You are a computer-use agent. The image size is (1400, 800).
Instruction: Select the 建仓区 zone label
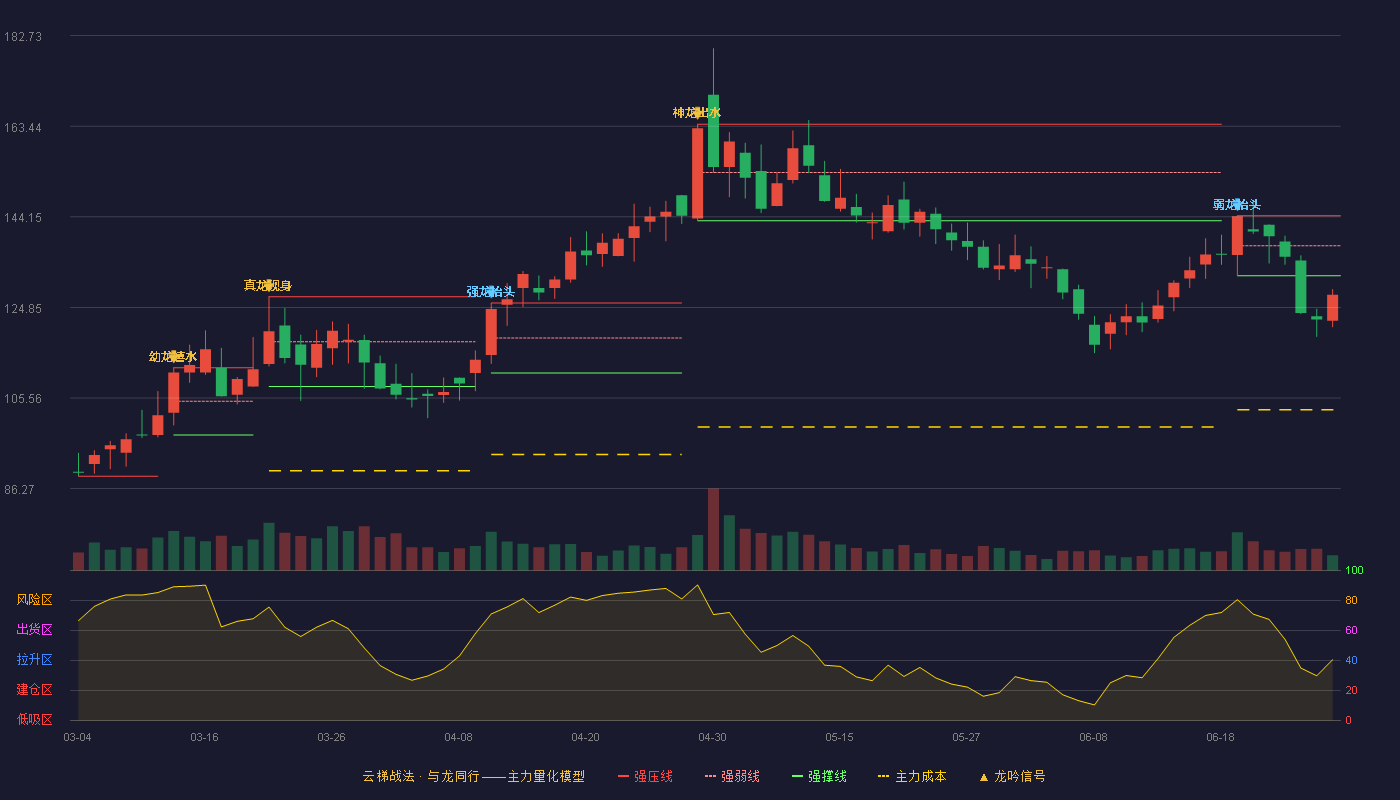34,690
